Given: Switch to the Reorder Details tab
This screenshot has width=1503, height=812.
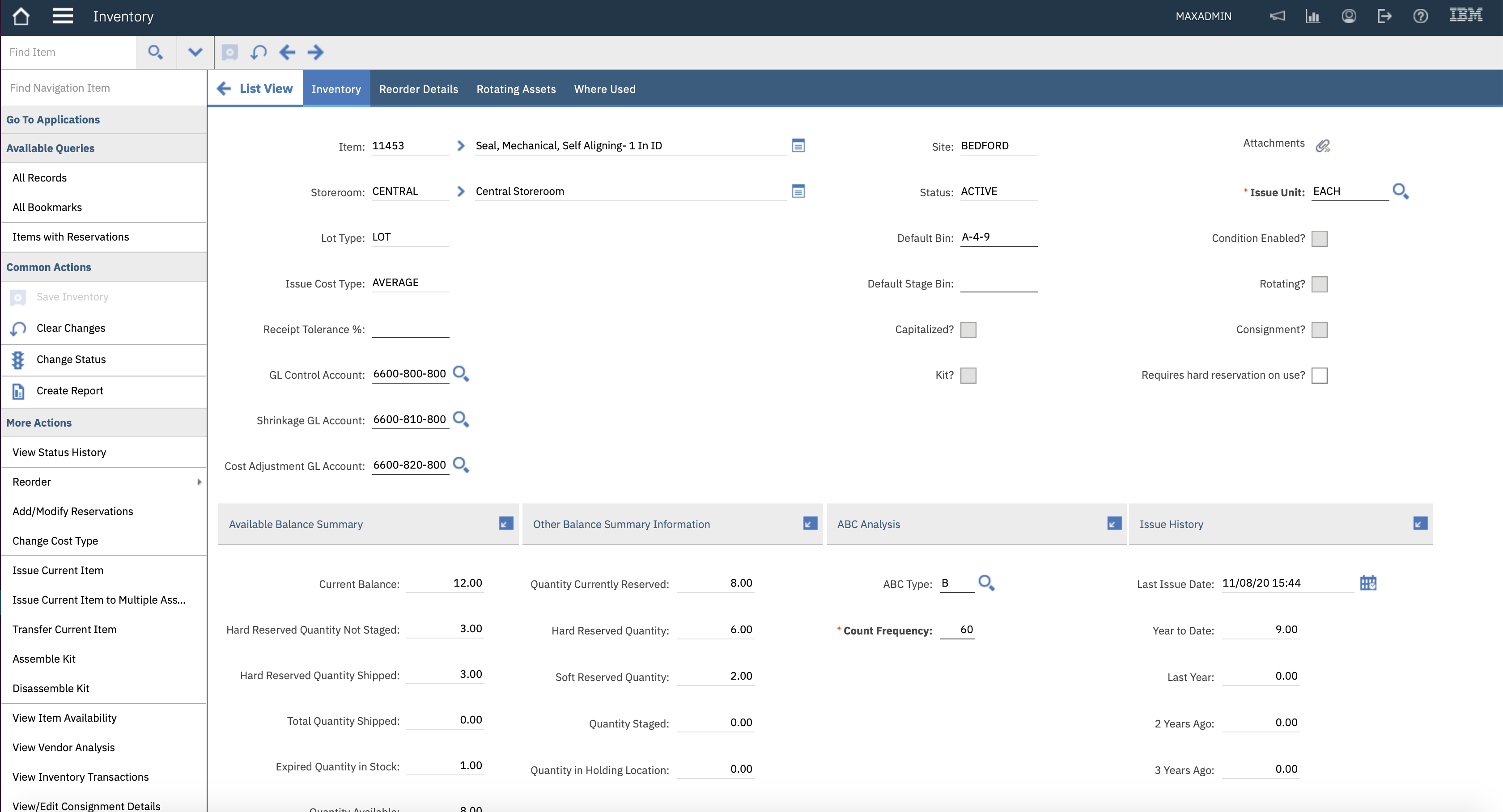Looking at the screenshot, I should [x=418, y=89].
